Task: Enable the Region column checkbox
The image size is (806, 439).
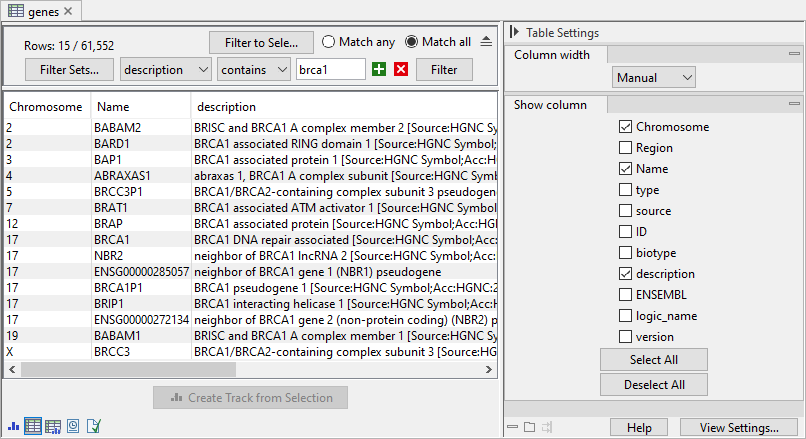Action: 626,148
